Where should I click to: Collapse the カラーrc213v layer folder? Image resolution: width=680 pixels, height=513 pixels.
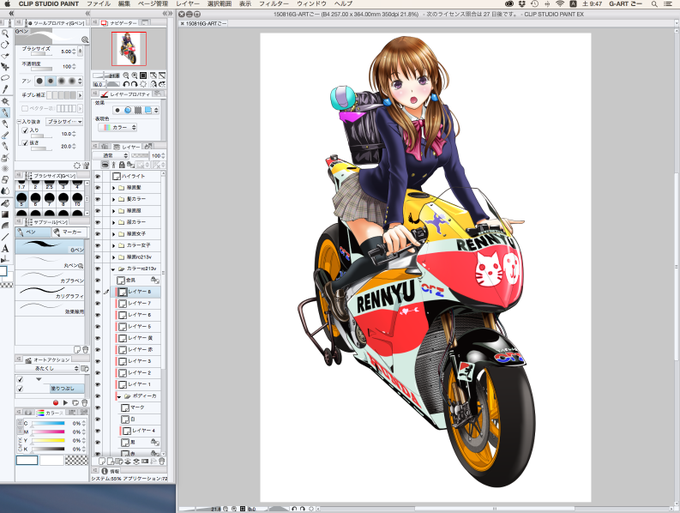(114, 269)
